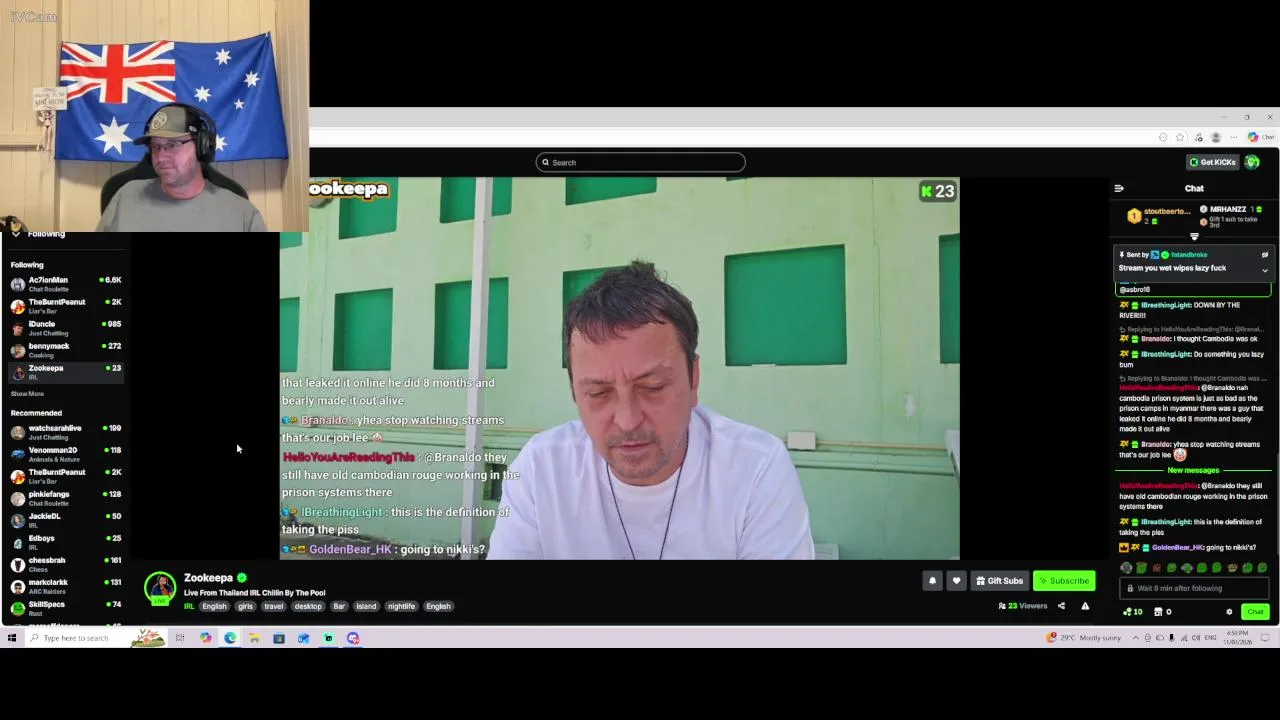Open chessbrah recommended channel

(66, 564)
